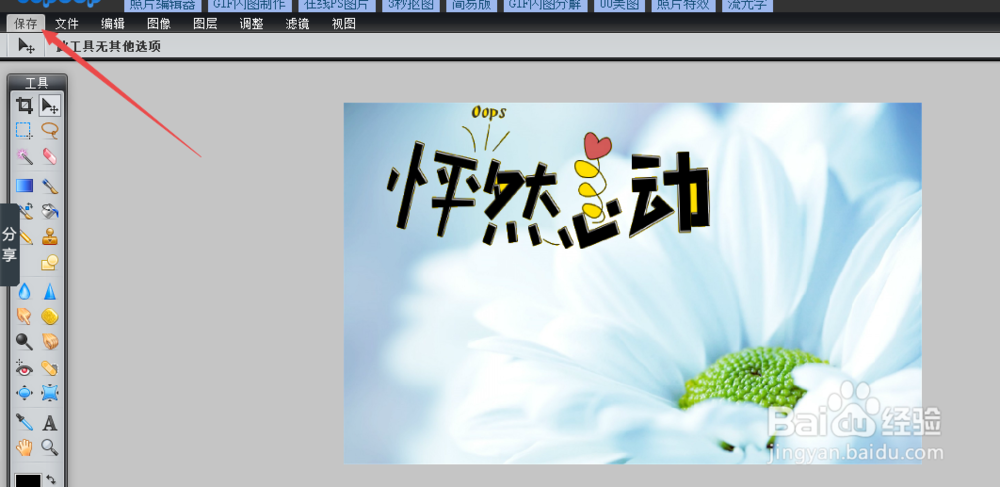Open the 分享 side tab
This screenshot has height=487, width=1000.
tap(10, 245)
